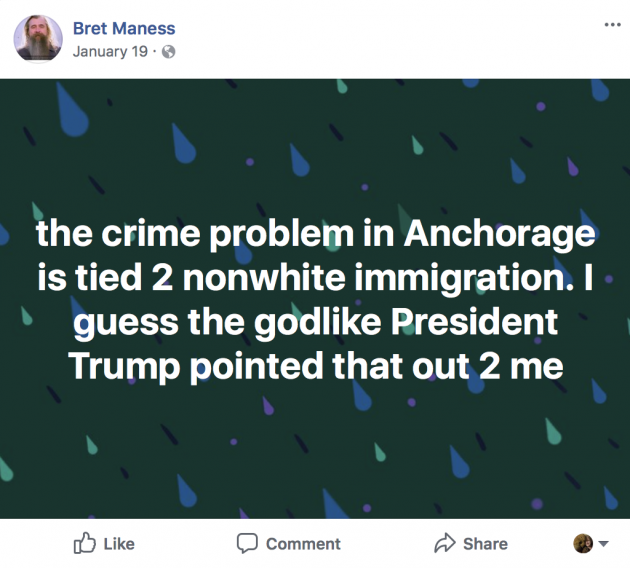The height and width of the screenshot is (568, 630).
Task: Click the January 19 timestamp link
Action: 110,52
